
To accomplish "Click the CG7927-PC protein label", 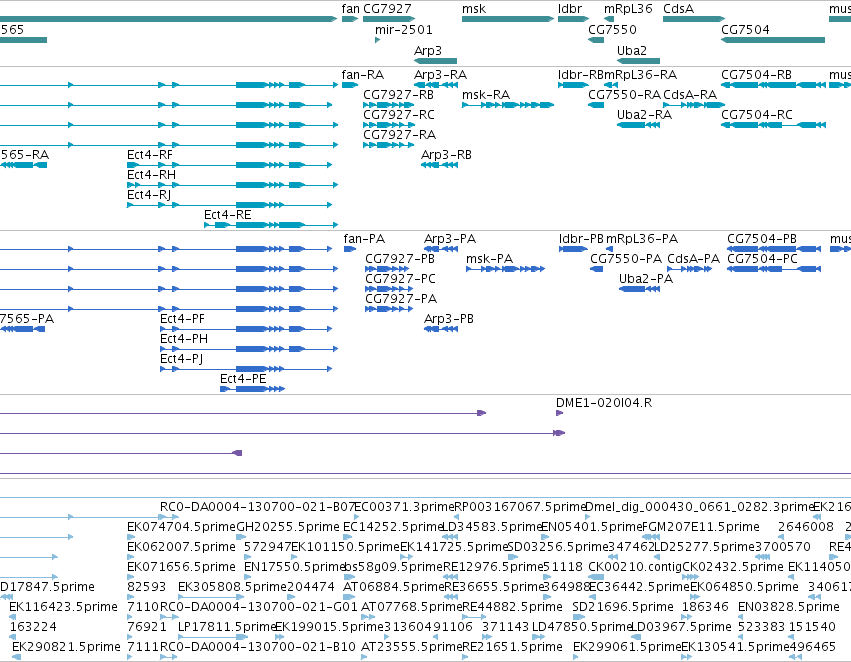I will [x=401, y=278].
